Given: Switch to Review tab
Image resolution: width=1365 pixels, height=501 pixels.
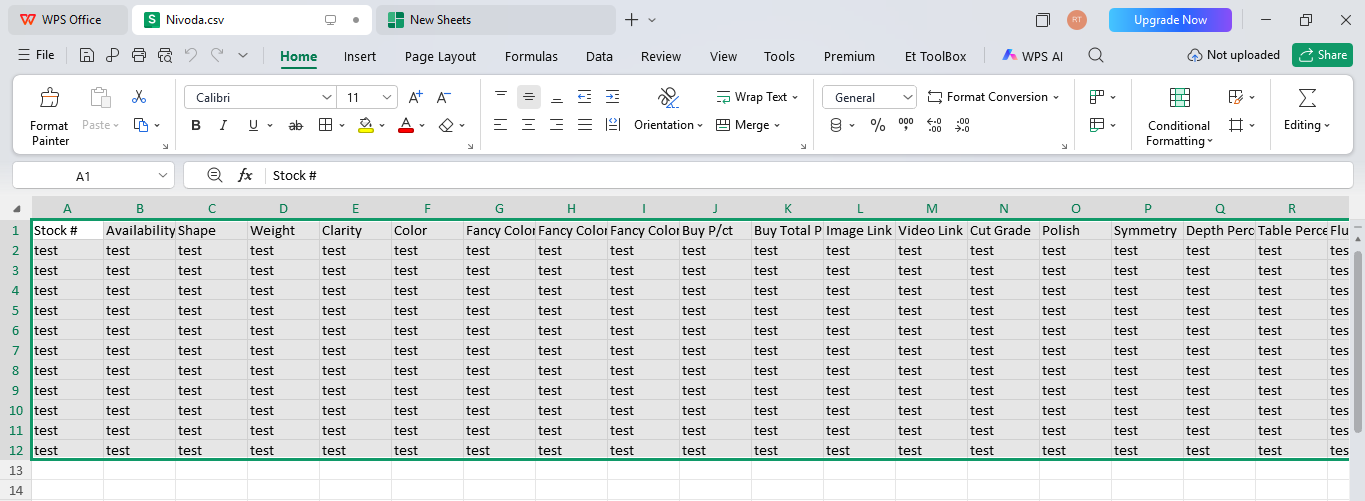Looking at the screenshot, I should (x=661, y=56).
